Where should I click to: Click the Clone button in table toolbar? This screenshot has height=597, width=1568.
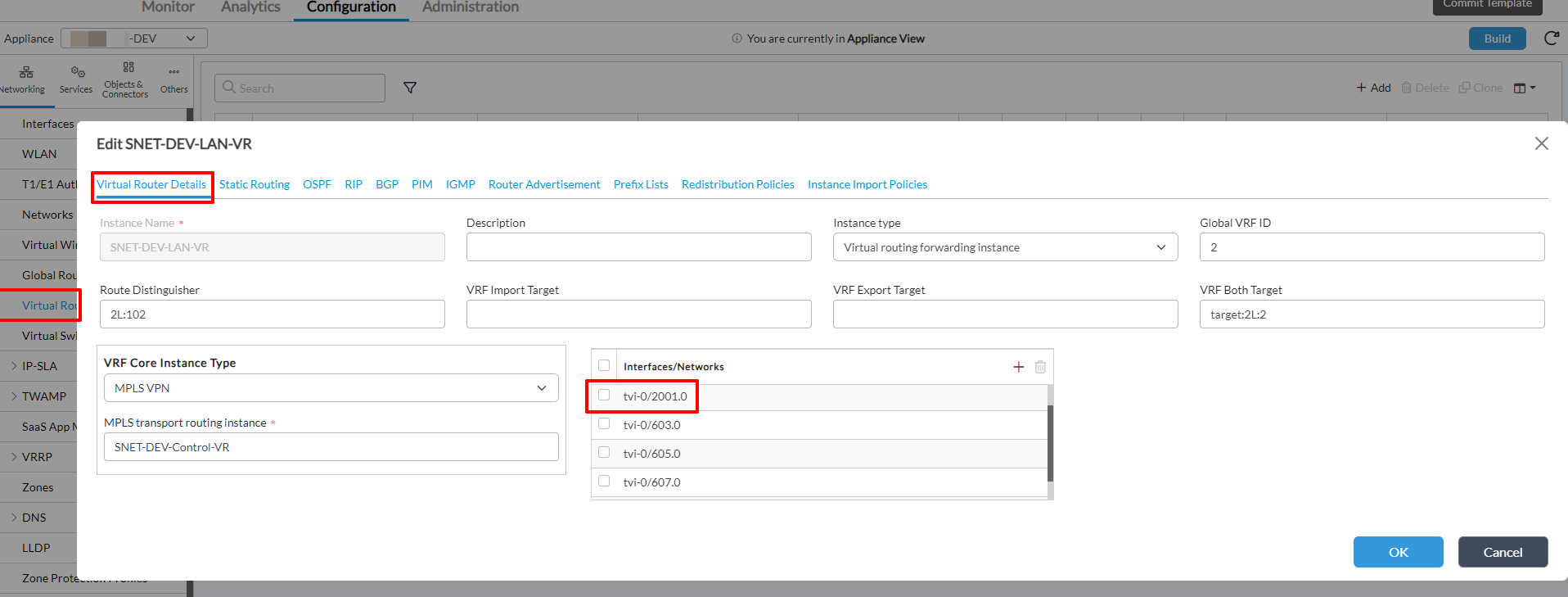tap(1480, 88)
